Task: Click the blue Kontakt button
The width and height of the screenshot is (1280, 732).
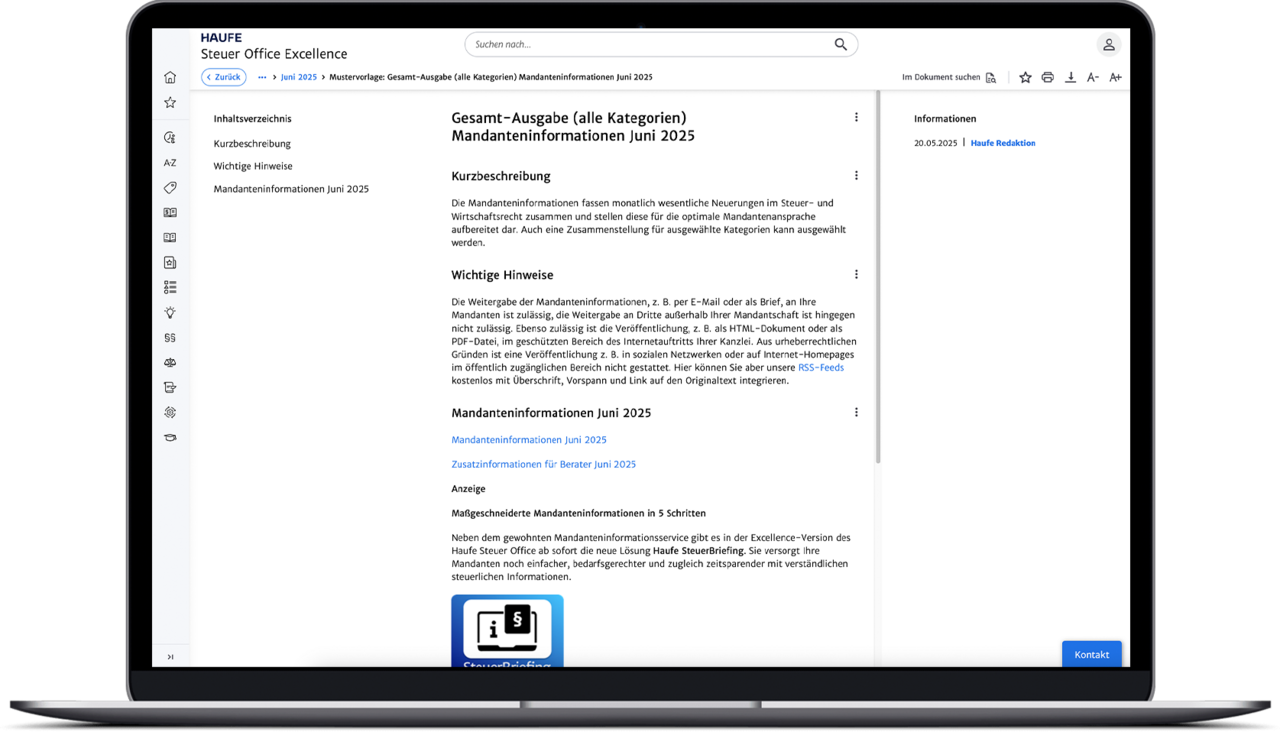Action: [1092, 654]
